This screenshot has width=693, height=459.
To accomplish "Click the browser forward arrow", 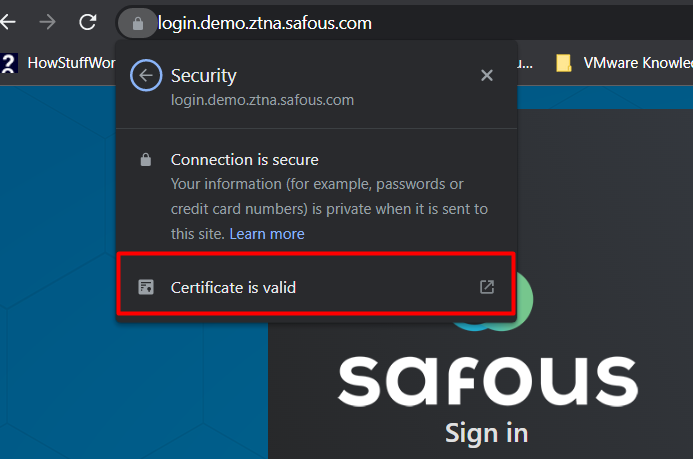I will (x=47, y=21).
